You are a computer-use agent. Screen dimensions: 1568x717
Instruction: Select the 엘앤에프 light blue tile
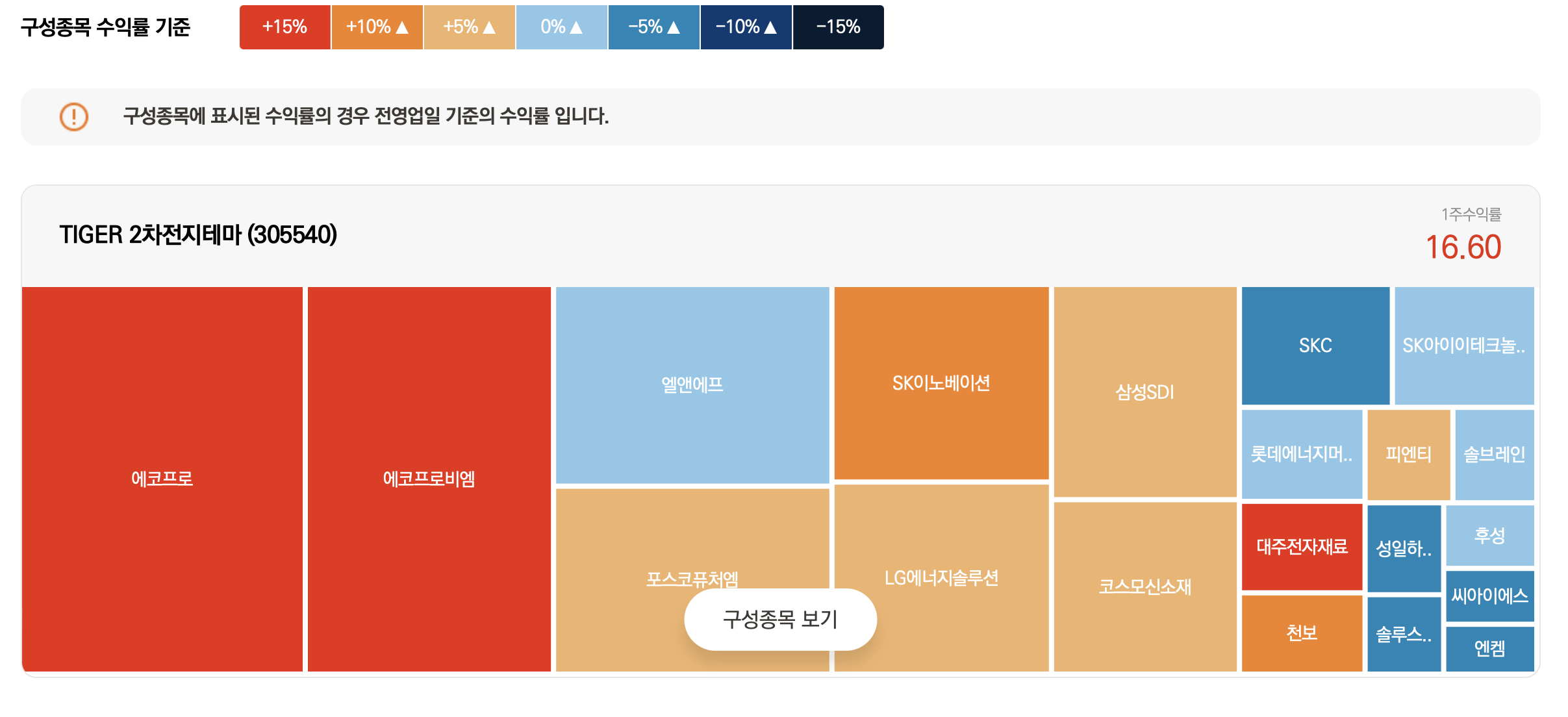coord(692,384)
